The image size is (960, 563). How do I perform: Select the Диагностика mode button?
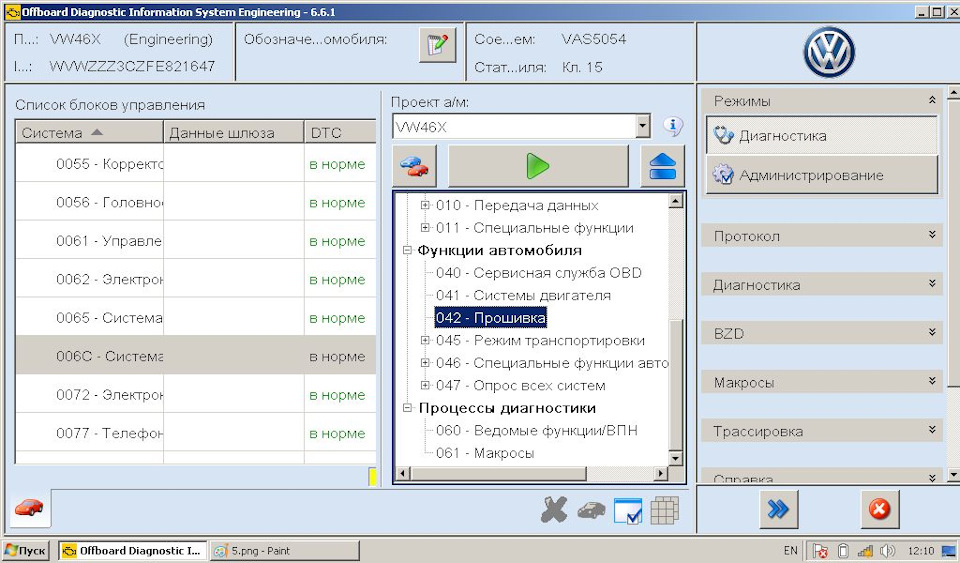[x=822, y=135]
